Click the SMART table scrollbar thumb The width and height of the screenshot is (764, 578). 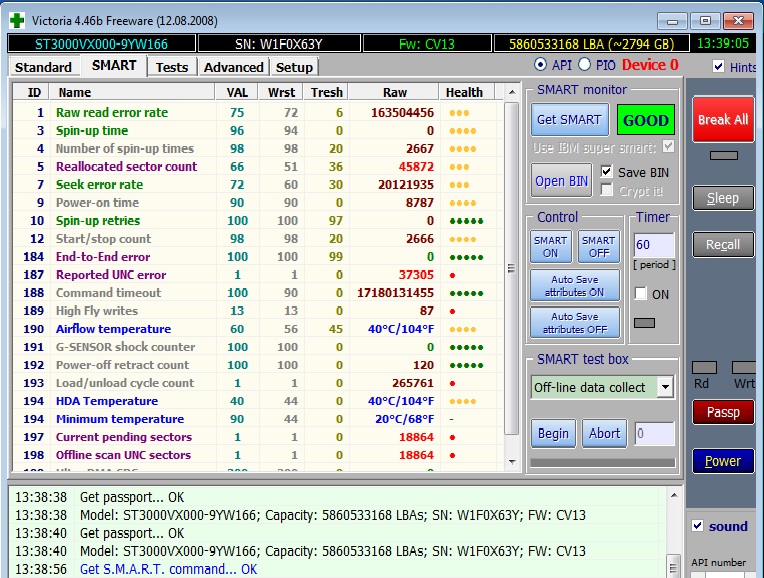[512, 268]
